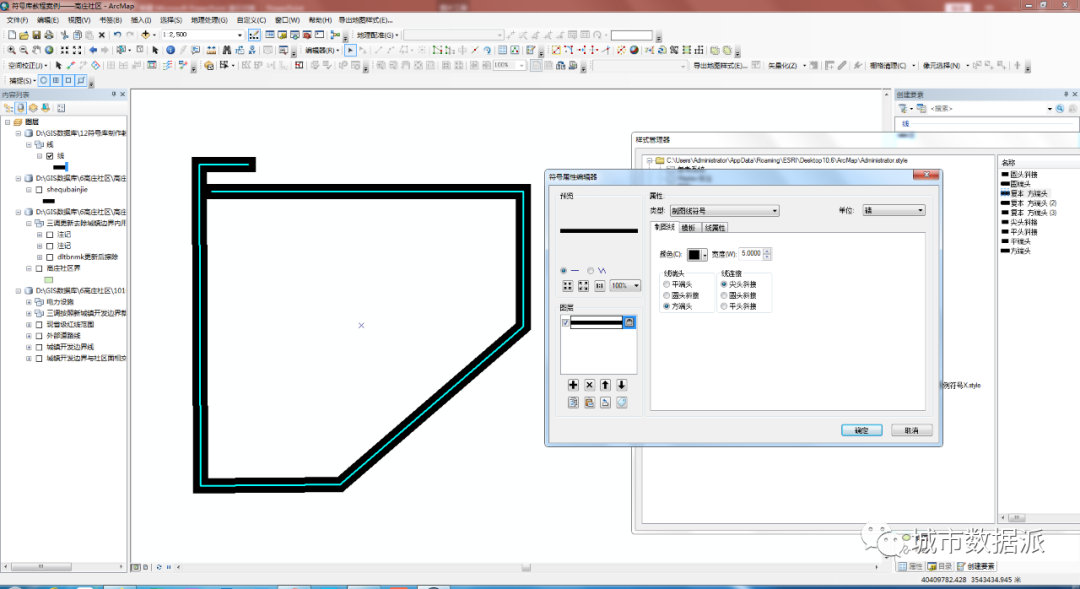
Task: Toggle symbol layer visibility checkbox in editor
Action: 565,322
